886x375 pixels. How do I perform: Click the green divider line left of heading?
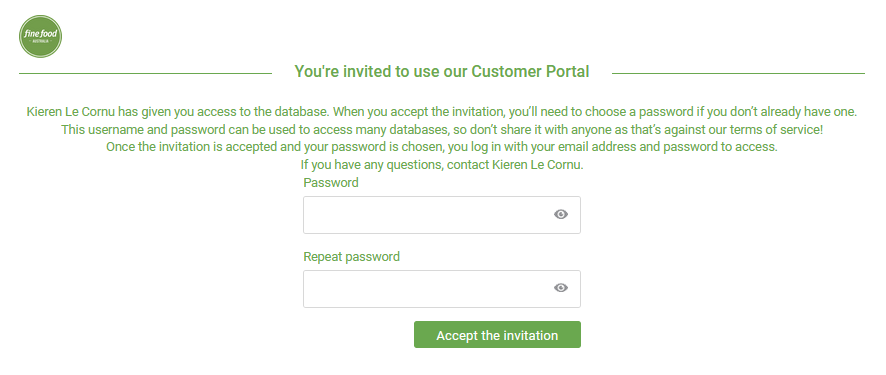[x=145, y=73]
